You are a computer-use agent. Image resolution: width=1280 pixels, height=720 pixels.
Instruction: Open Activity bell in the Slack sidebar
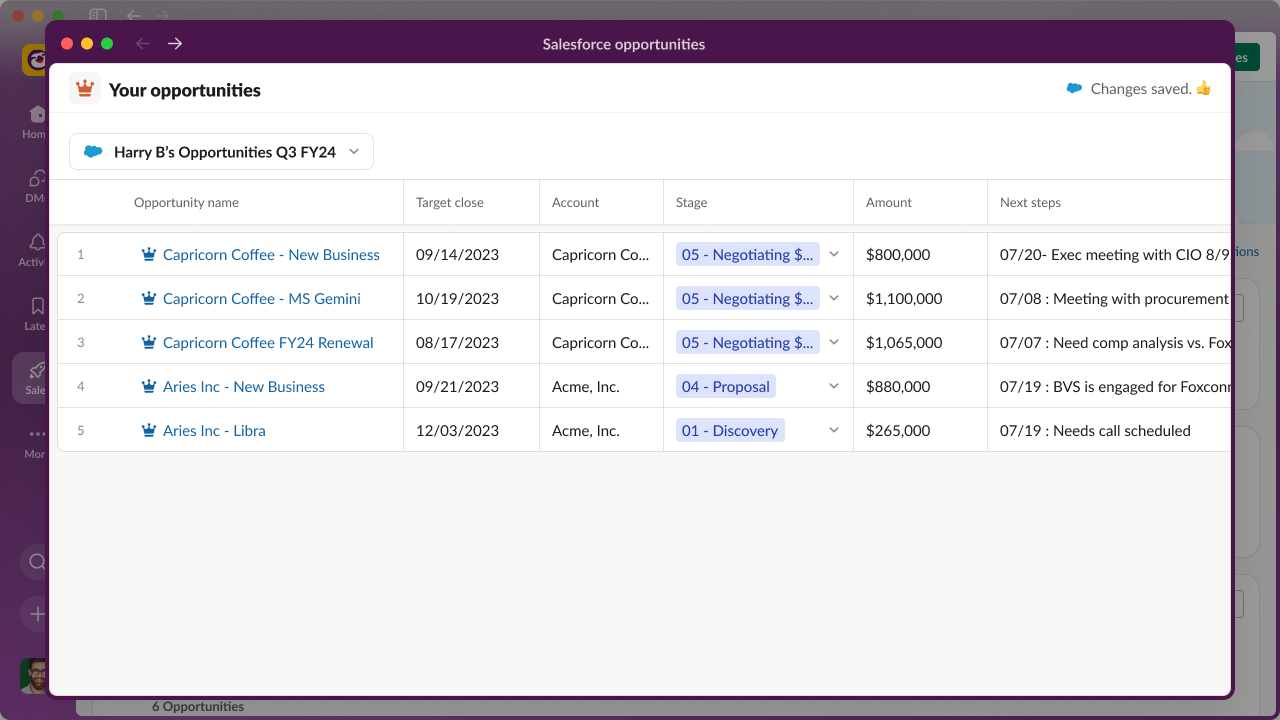tap(36, 249)
